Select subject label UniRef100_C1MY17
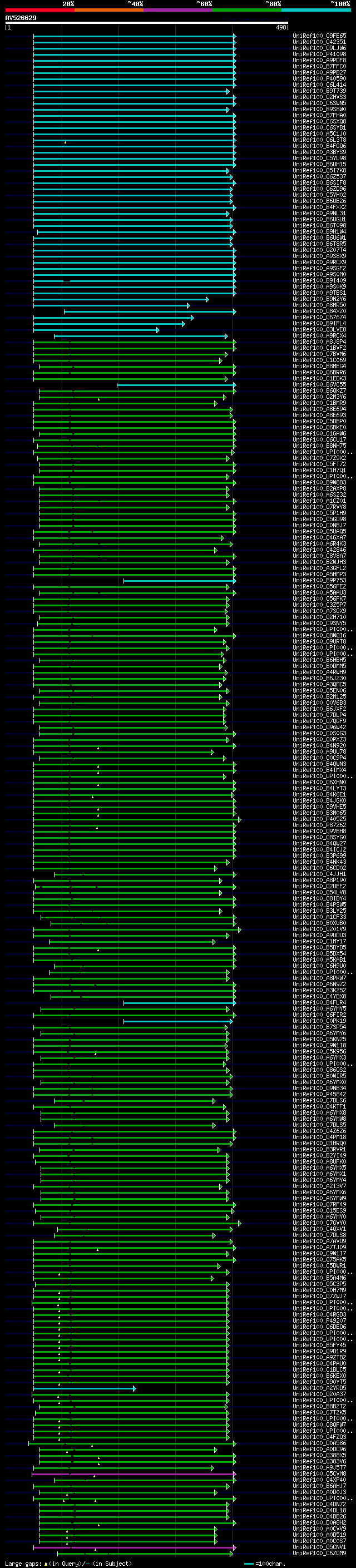The image size is (356, 1568). (x=319, y=942)
